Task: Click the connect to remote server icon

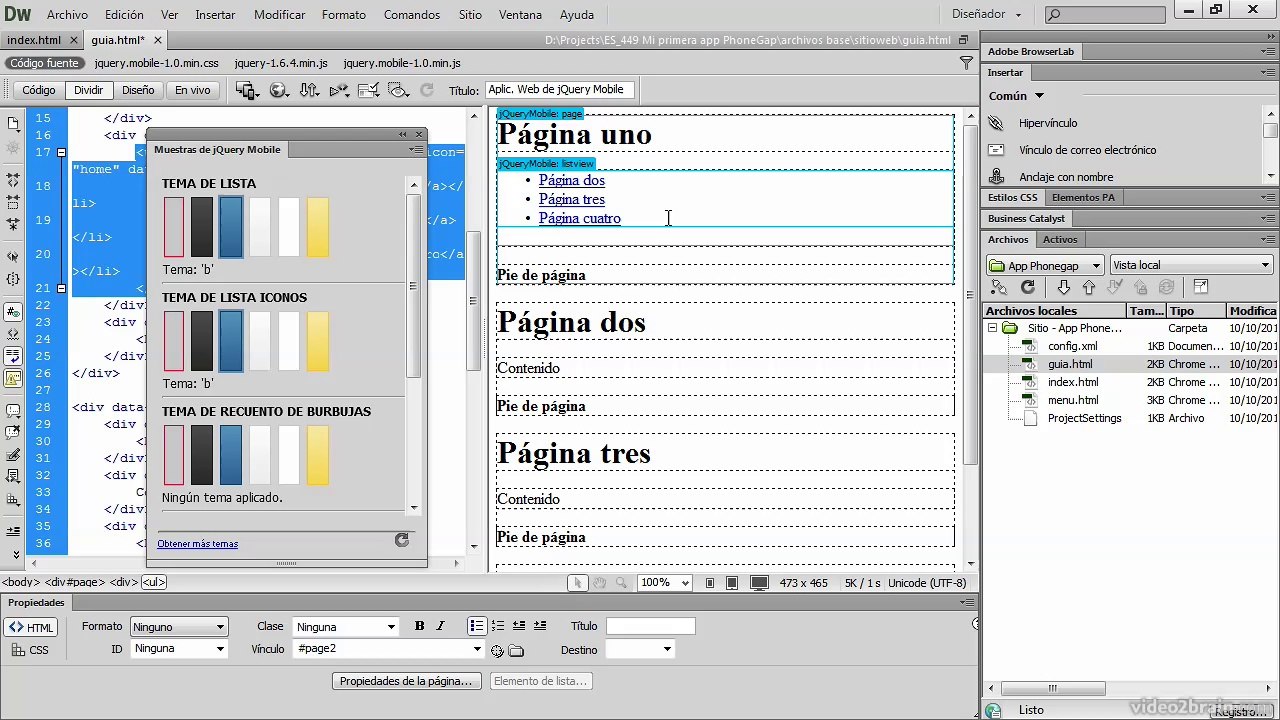Action: click(x=999, y=287)
